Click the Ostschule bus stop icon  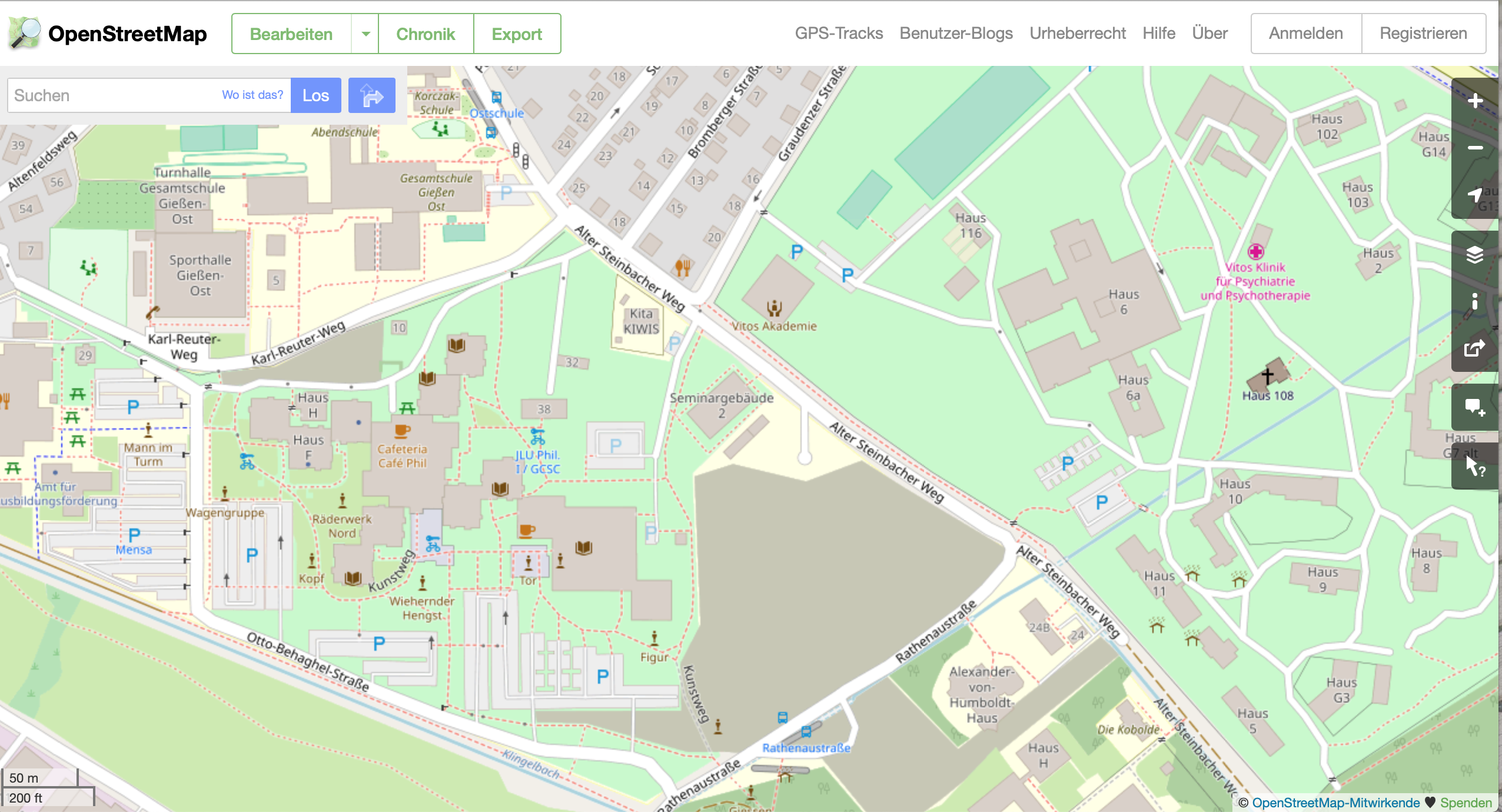click(497, 98)
